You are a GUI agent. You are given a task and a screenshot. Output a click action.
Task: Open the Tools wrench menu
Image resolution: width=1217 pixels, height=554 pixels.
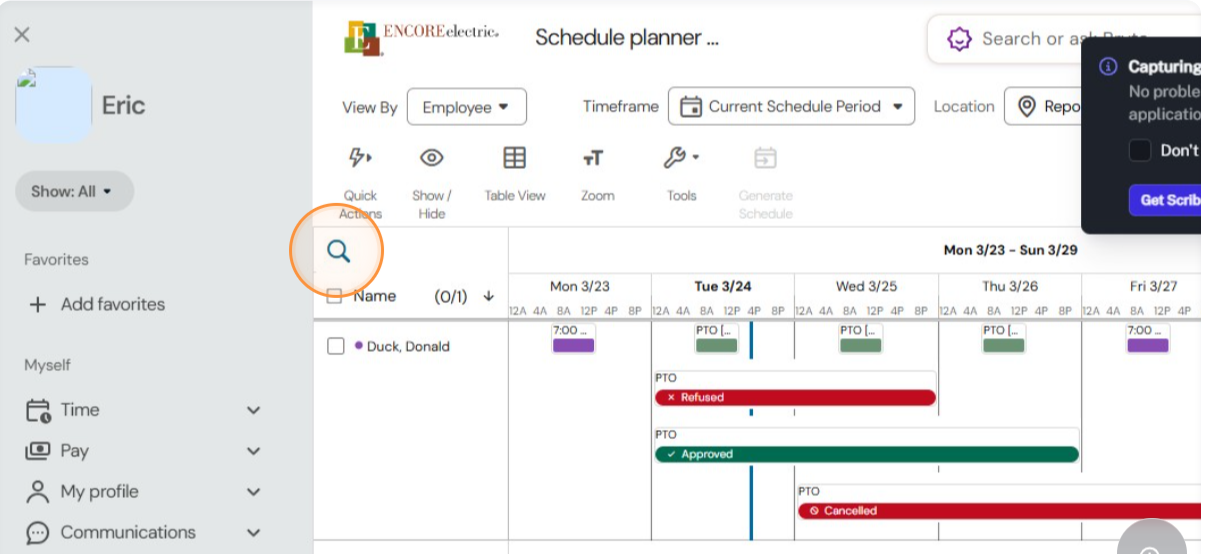tap(681, 158)
